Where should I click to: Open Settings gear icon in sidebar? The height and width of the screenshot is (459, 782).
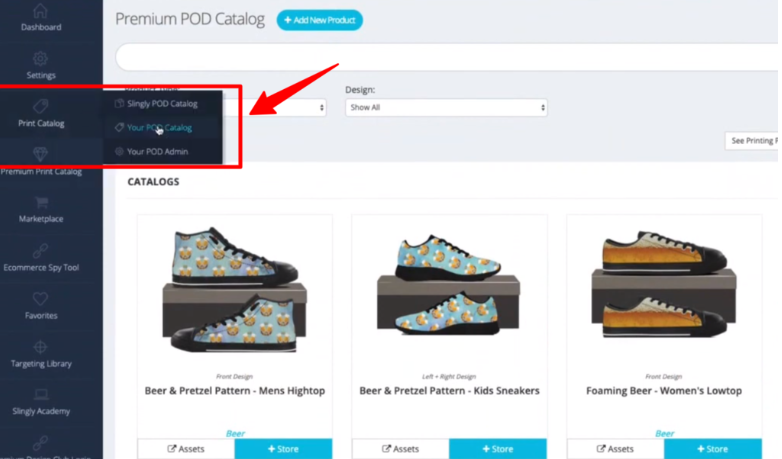coord(40,58)
